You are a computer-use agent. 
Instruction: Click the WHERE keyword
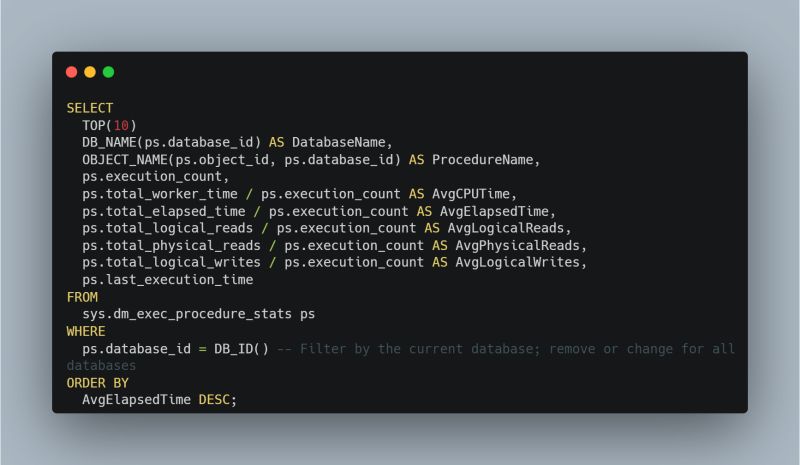point(86,331)
